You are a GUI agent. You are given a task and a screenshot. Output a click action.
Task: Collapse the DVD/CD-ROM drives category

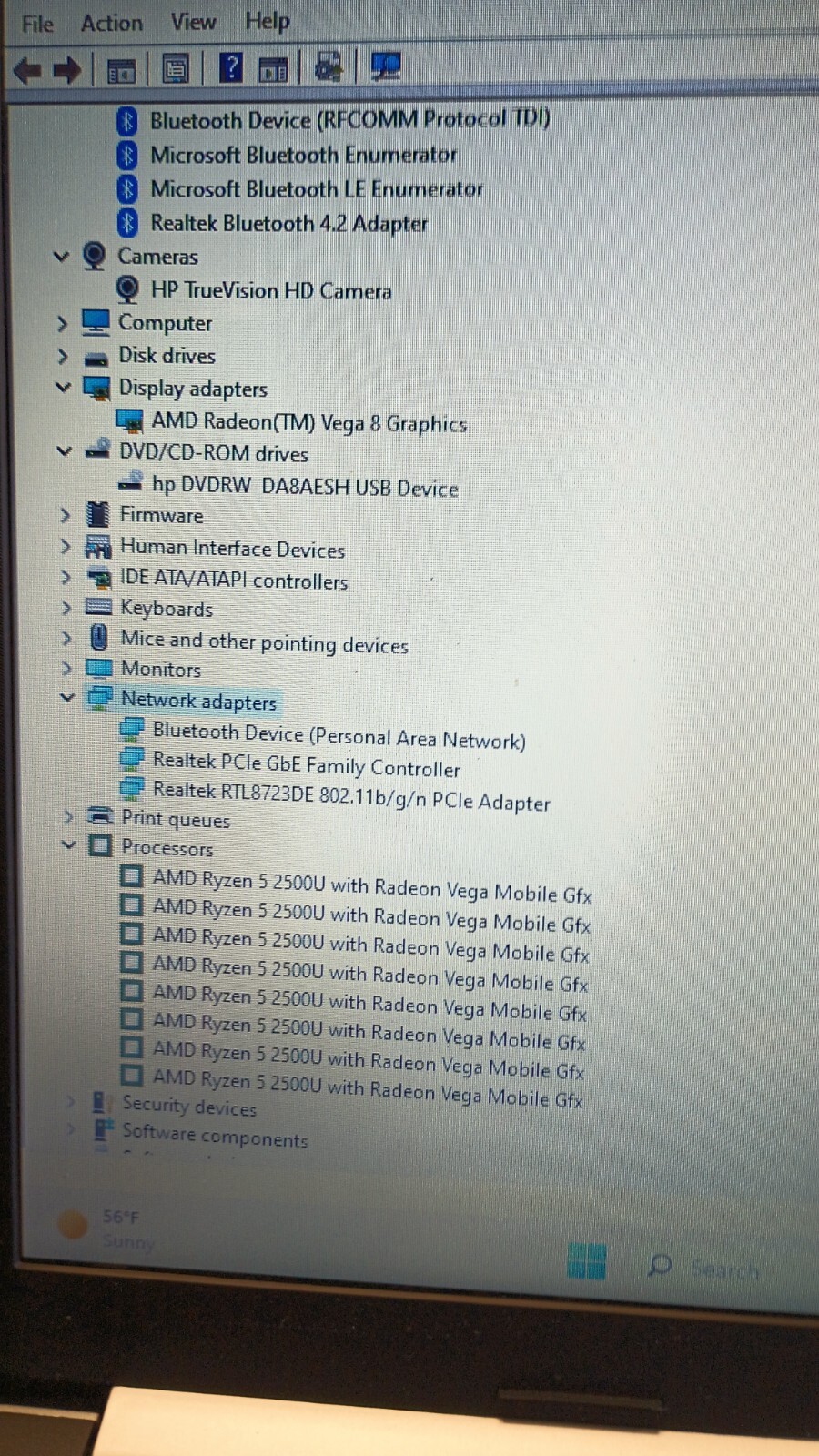[x=64, y=451]
